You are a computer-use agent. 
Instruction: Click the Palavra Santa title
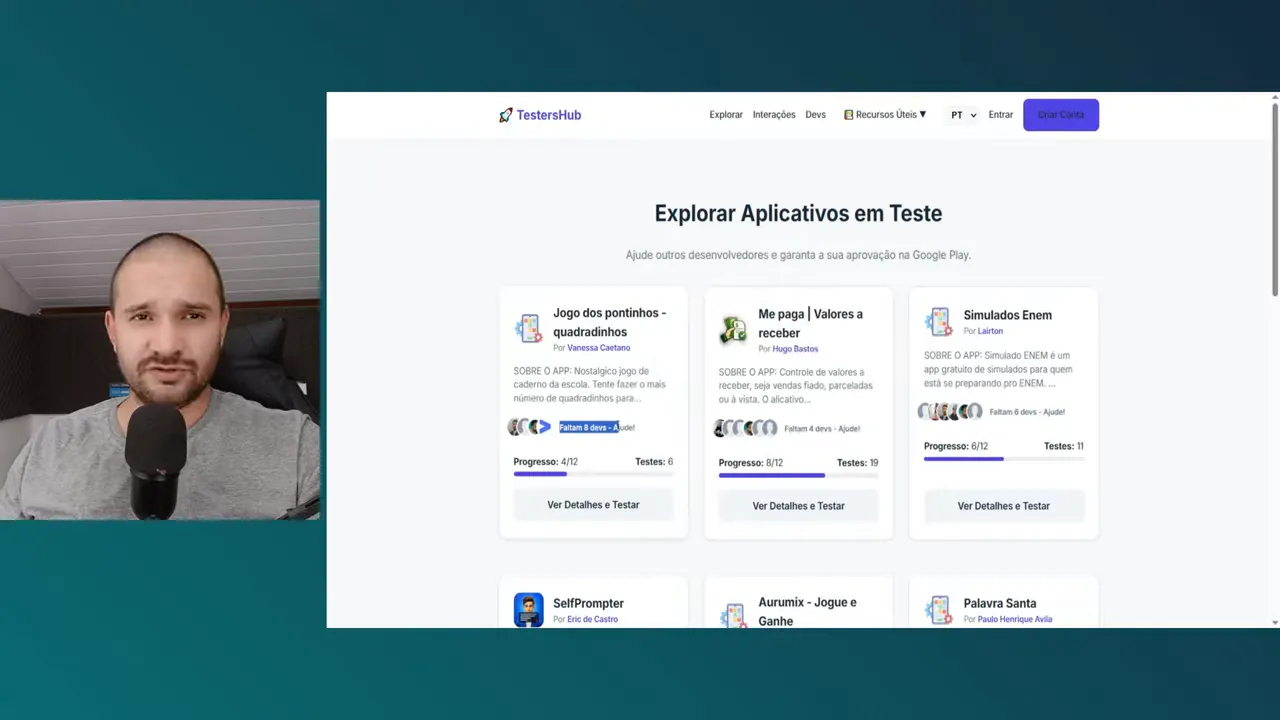point(999,603)
